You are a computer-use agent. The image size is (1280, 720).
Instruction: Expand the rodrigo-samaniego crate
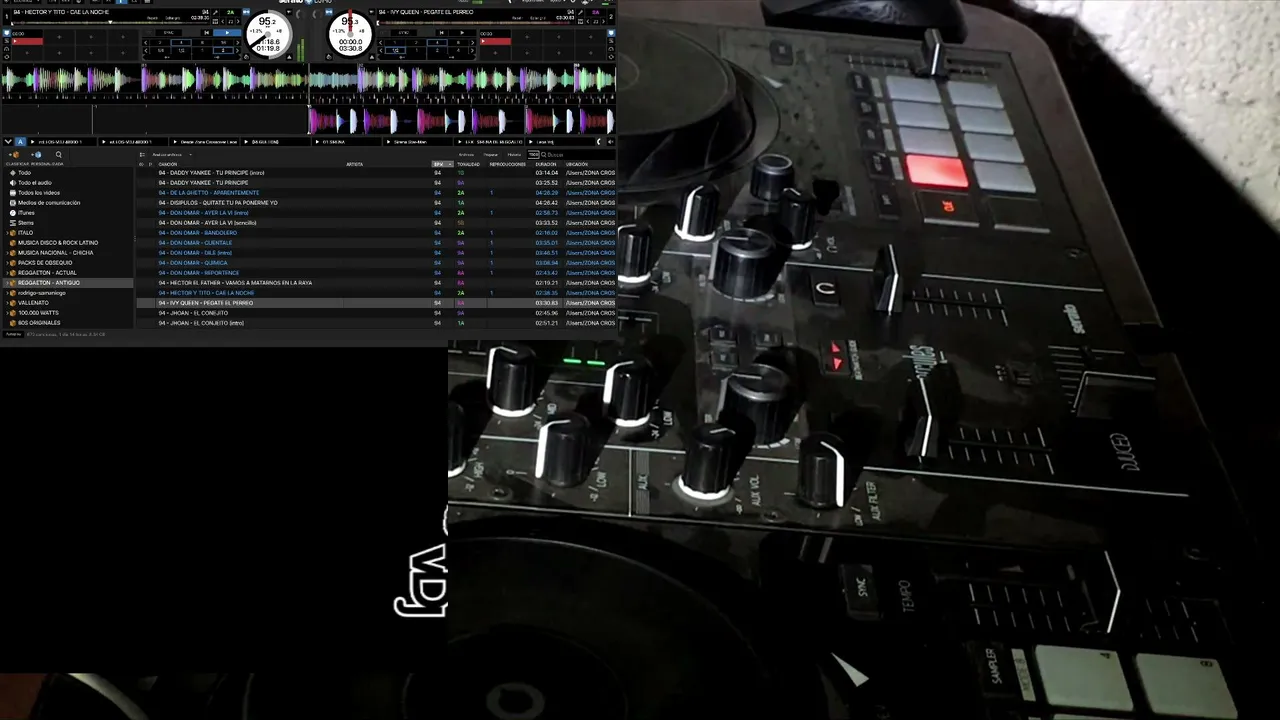tap(8, 293)
